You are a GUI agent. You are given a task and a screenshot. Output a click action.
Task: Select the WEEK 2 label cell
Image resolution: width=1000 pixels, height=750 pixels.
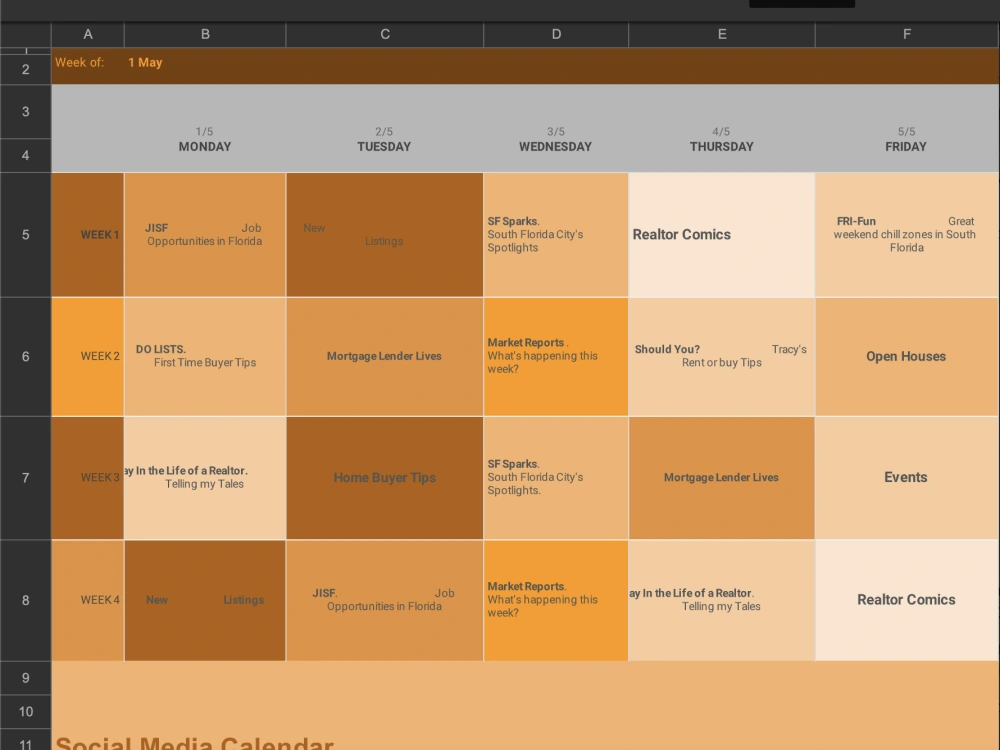coord(88,357)
